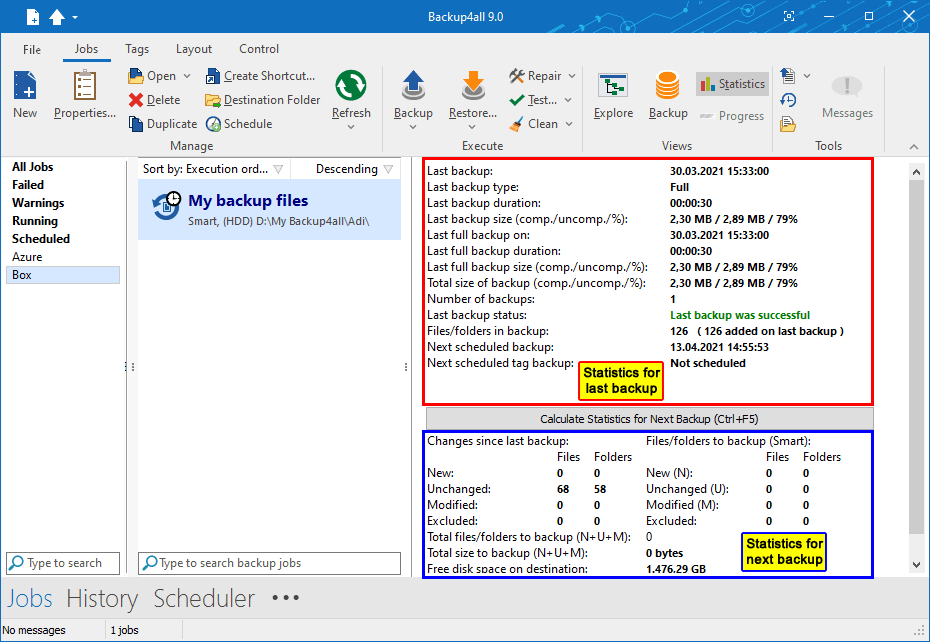
Task: Click the green Refresh icon
Action: click(x=351, y=86)
